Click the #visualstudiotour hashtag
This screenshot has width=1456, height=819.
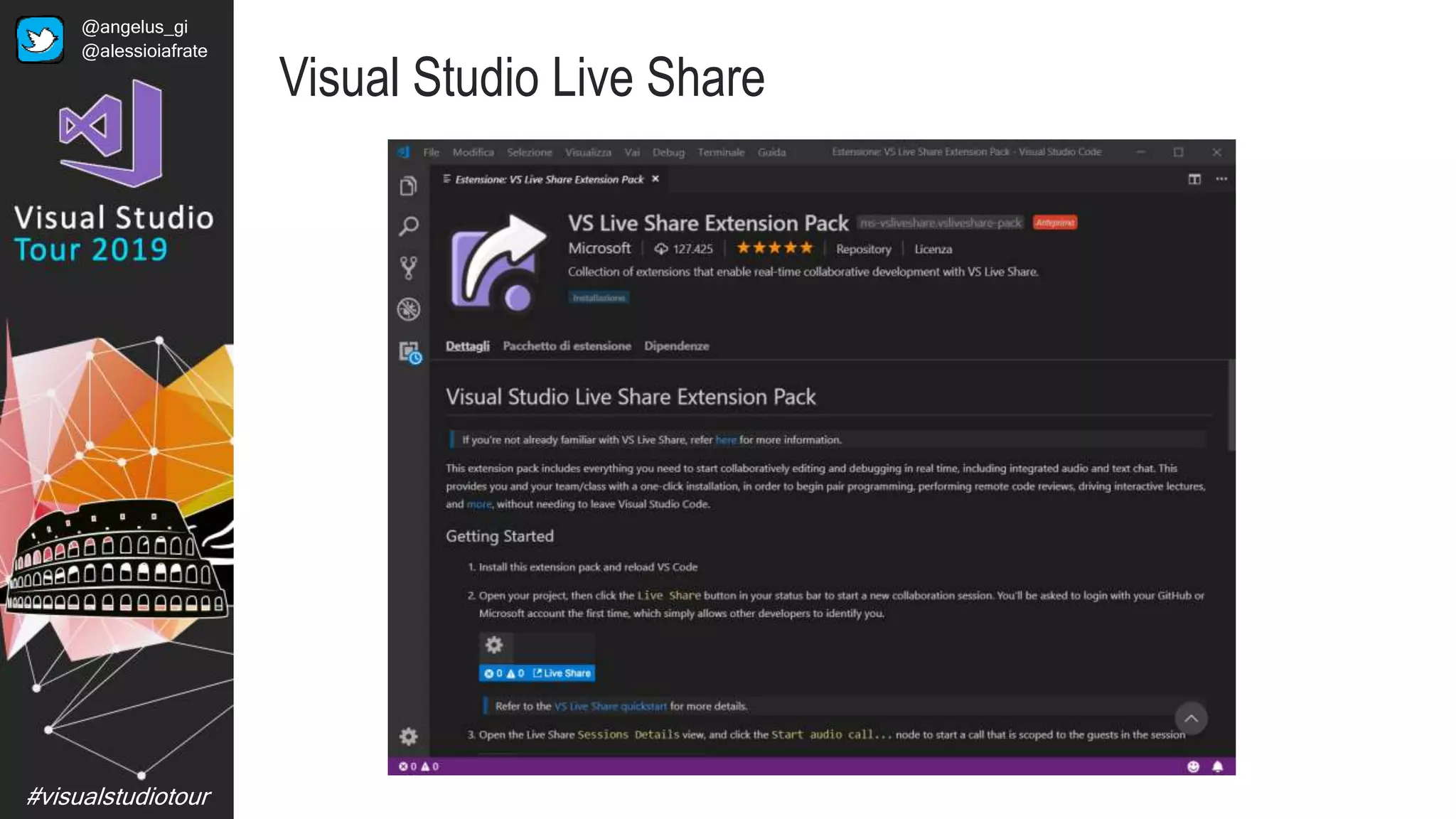point(118,796)
